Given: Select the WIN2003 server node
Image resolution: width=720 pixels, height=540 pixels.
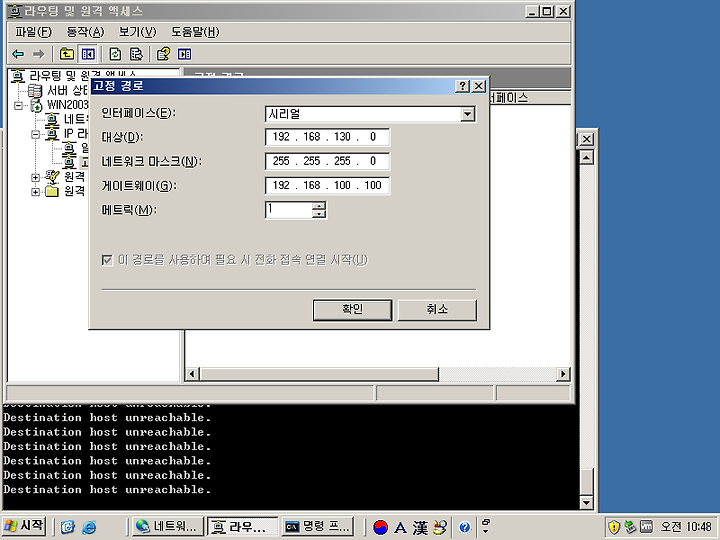Looking at the screenshot, I should (x=68, y=105).
